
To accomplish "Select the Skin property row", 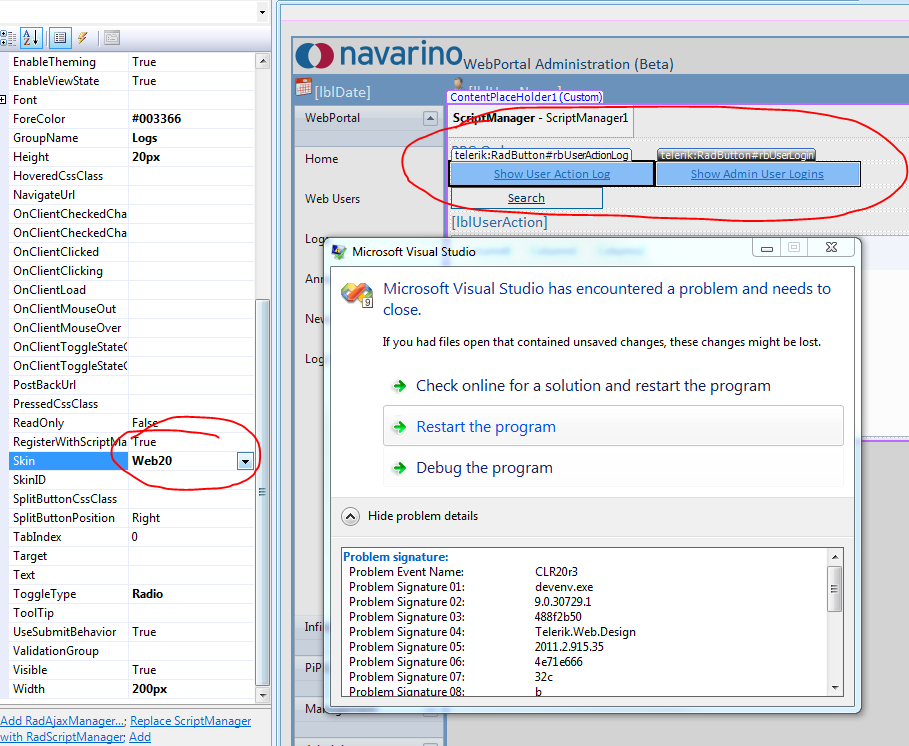I will click(x=132, y=461).
